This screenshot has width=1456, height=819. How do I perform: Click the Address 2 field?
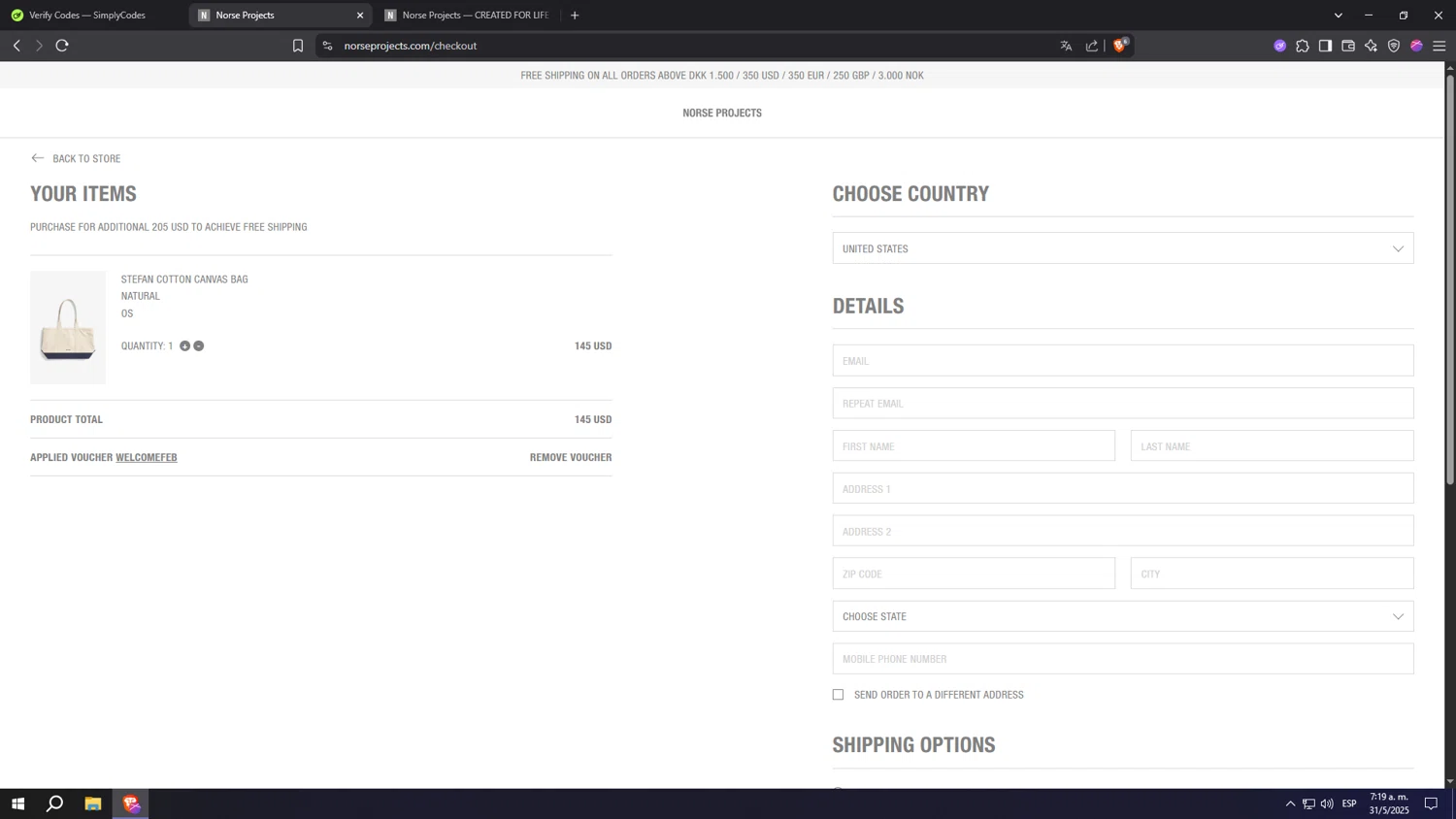(1123, 531)
